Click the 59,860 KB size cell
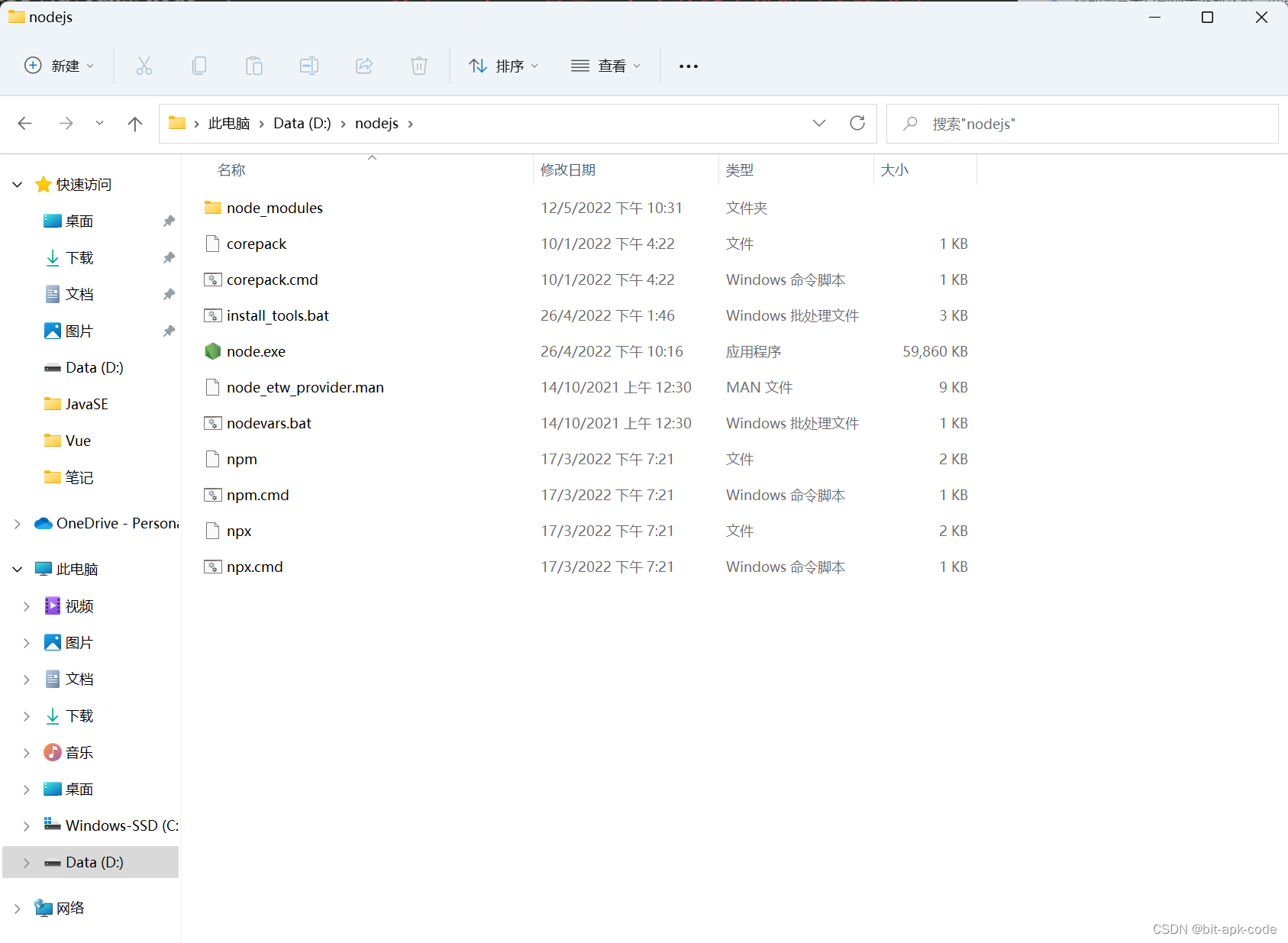This screenshot has width=1288, height=943. click(x=935, y=351)
